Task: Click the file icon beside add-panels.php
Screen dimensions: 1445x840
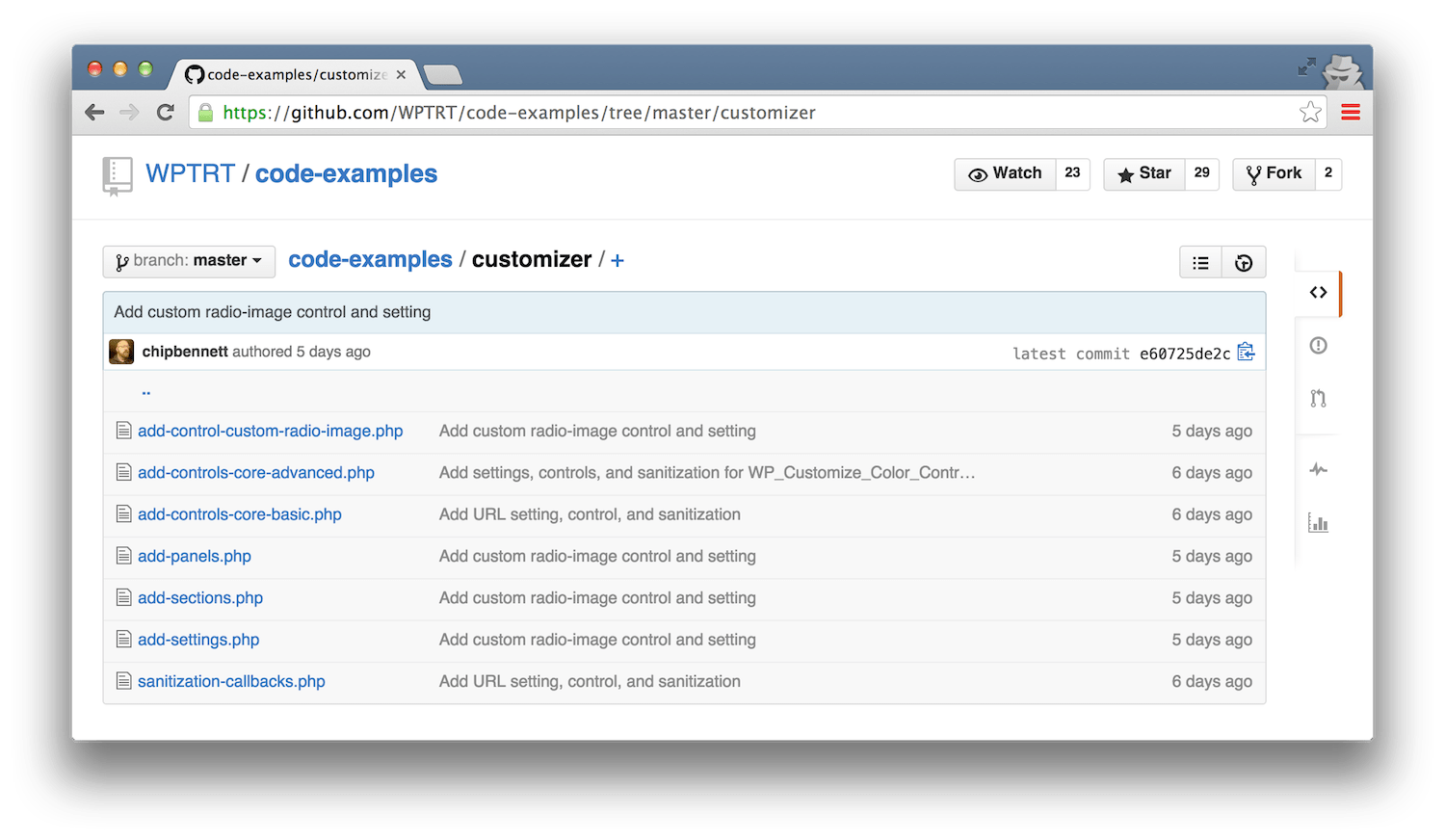Action: (123, 556)
